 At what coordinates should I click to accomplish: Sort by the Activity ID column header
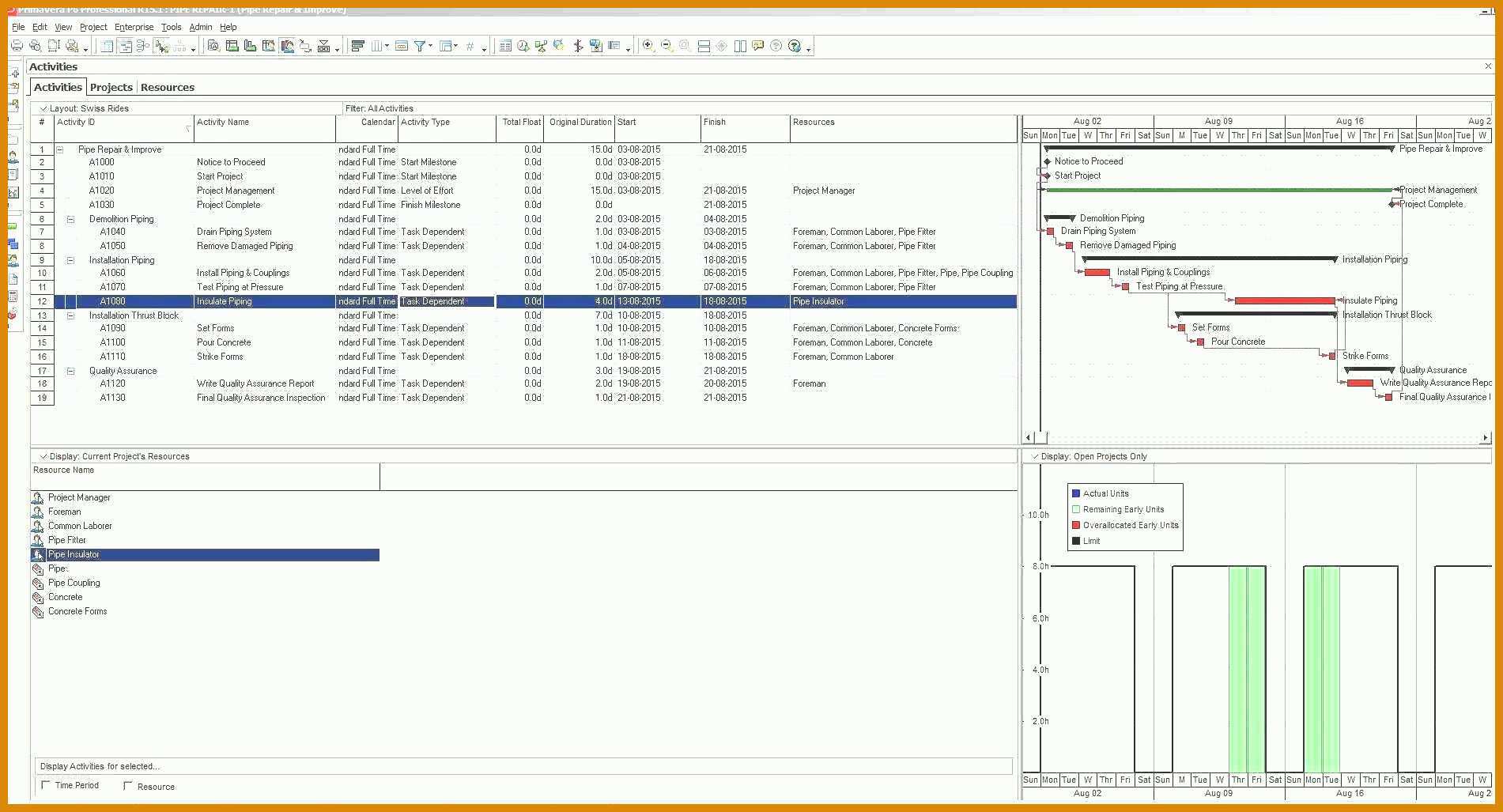[x=124, y=128]
